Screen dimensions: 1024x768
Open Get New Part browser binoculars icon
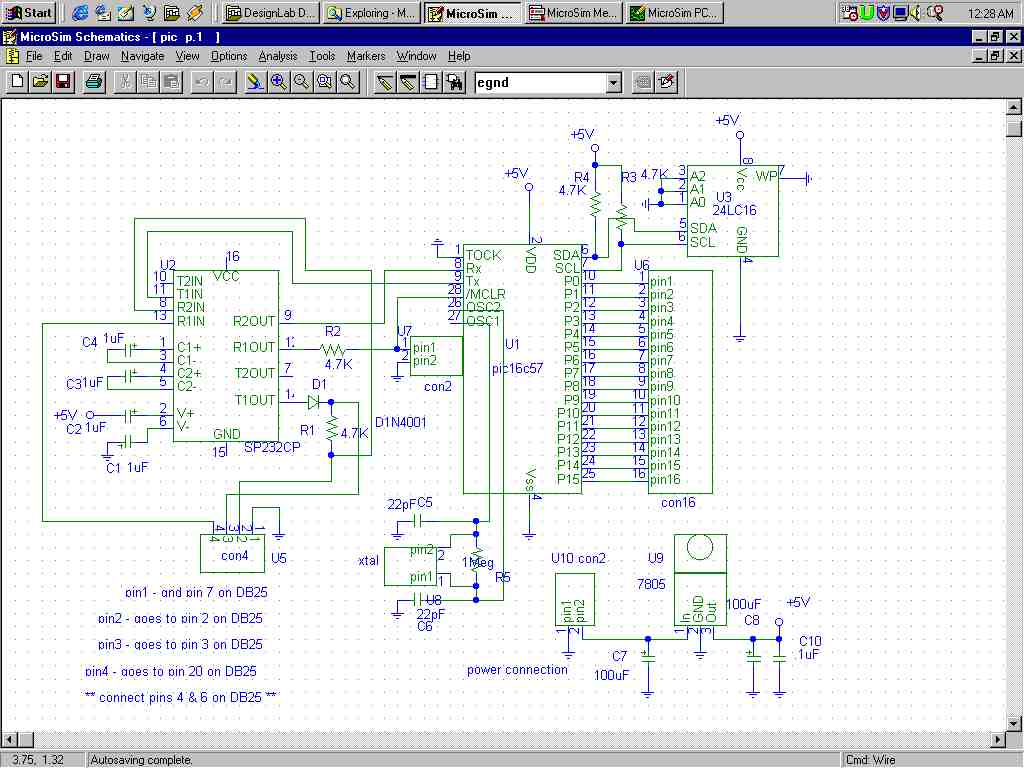(x=455, y=82)
